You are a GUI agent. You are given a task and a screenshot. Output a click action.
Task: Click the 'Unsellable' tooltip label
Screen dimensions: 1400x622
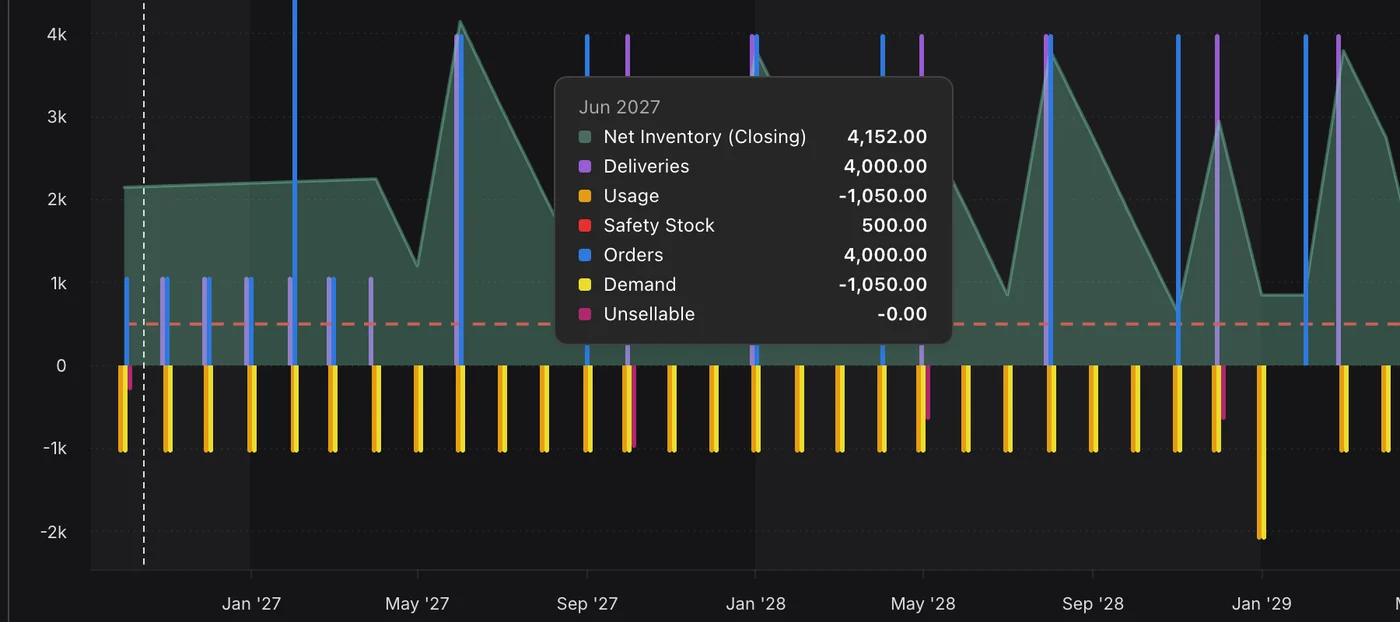click(x=649, y=314)
